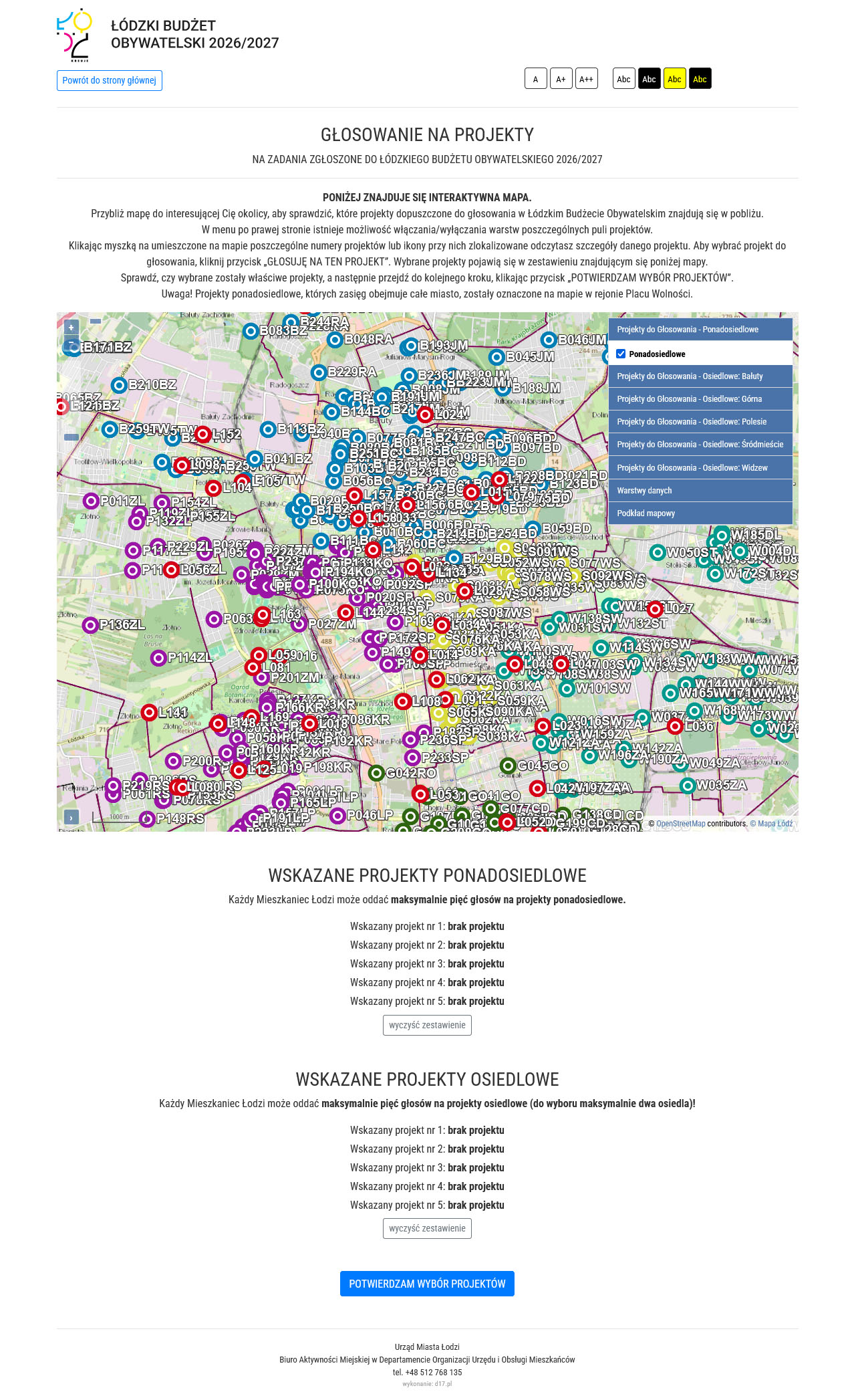Expand Osiedlowe: Śródmieście layer group
This screenshot has width=854, height=1400.
tap(700, 445)
